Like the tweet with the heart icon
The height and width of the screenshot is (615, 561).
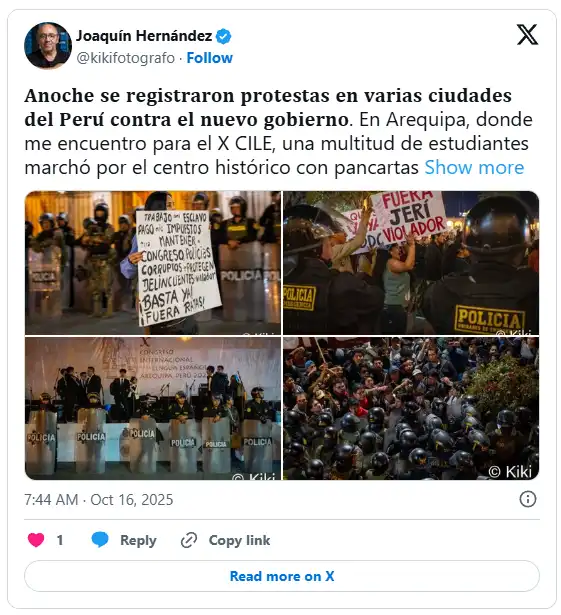tap(36, 540)
